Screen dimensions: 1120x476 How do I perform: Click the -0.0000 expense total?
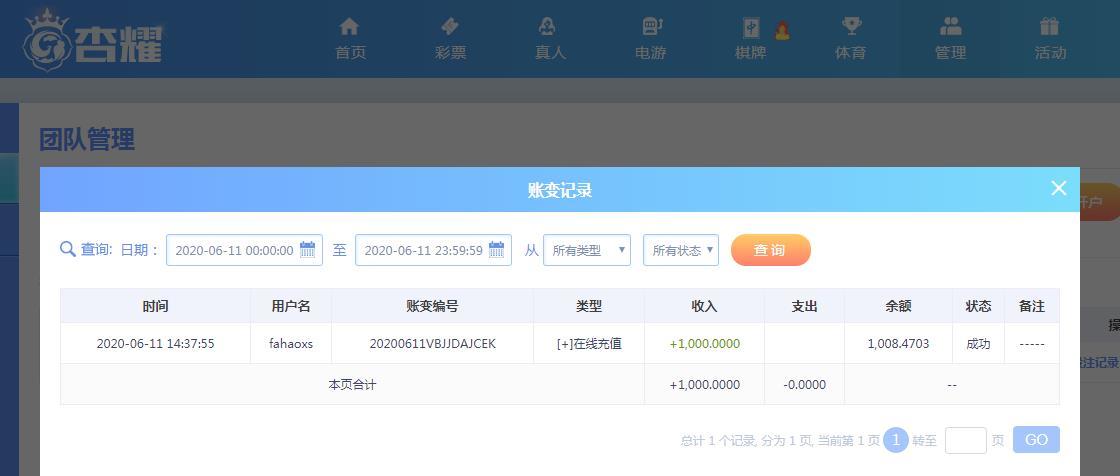[804, 385]
